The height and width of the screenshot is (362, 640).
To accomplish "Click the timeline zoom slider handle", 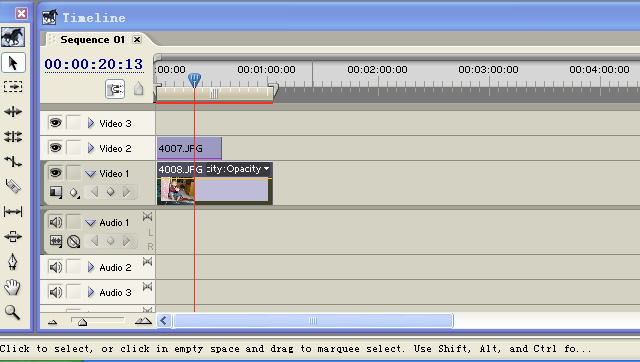I will [82, 322].
